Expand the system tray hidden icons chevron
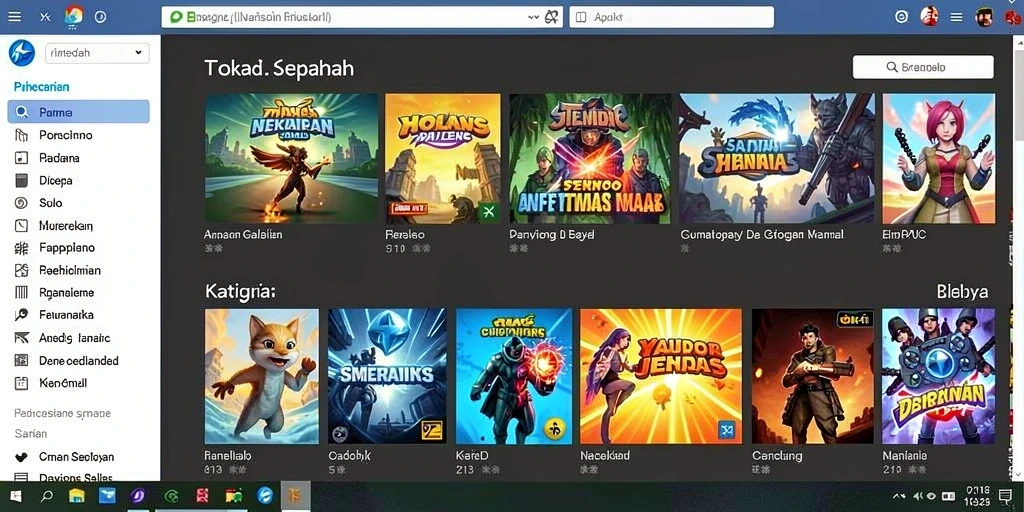This screenshot has height=512, width=1024. click(x=899, y=496)
